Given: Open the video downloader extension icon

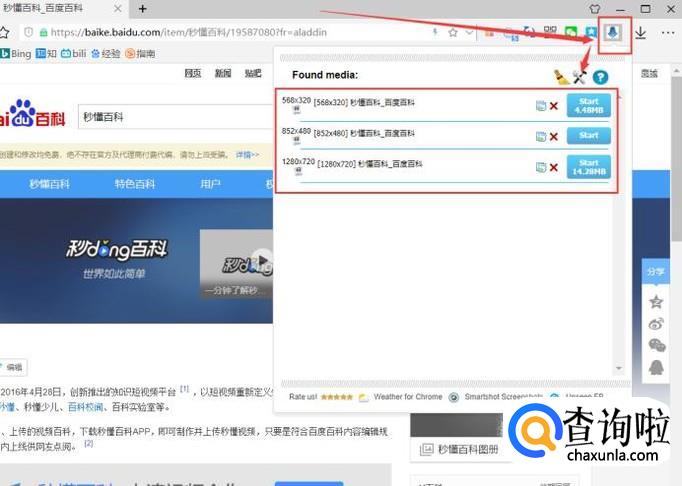Looking at the screenshot, I should click(x=613, y=32).
